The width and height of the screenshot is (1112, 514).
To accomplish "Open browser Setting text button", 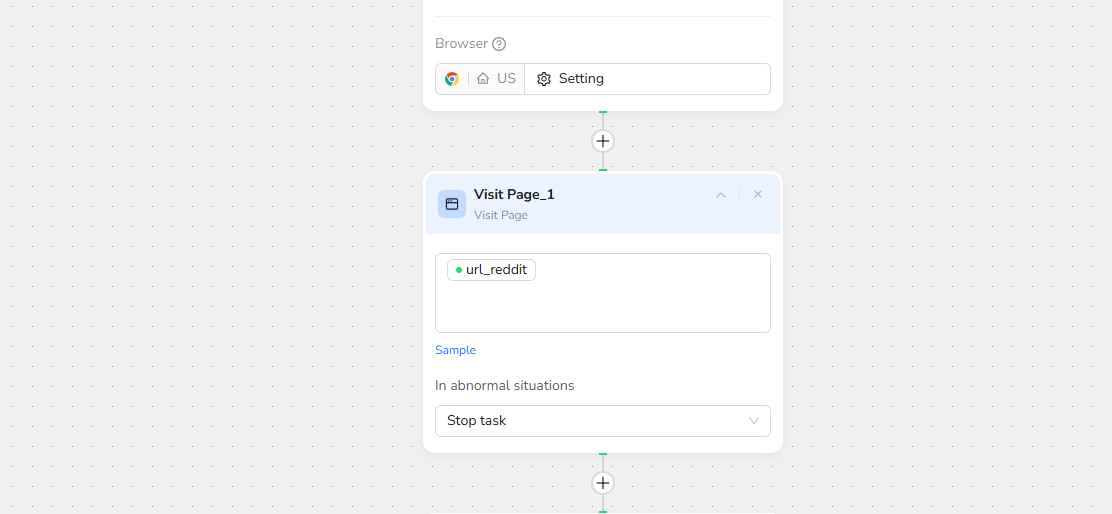I will click(581, 79).
